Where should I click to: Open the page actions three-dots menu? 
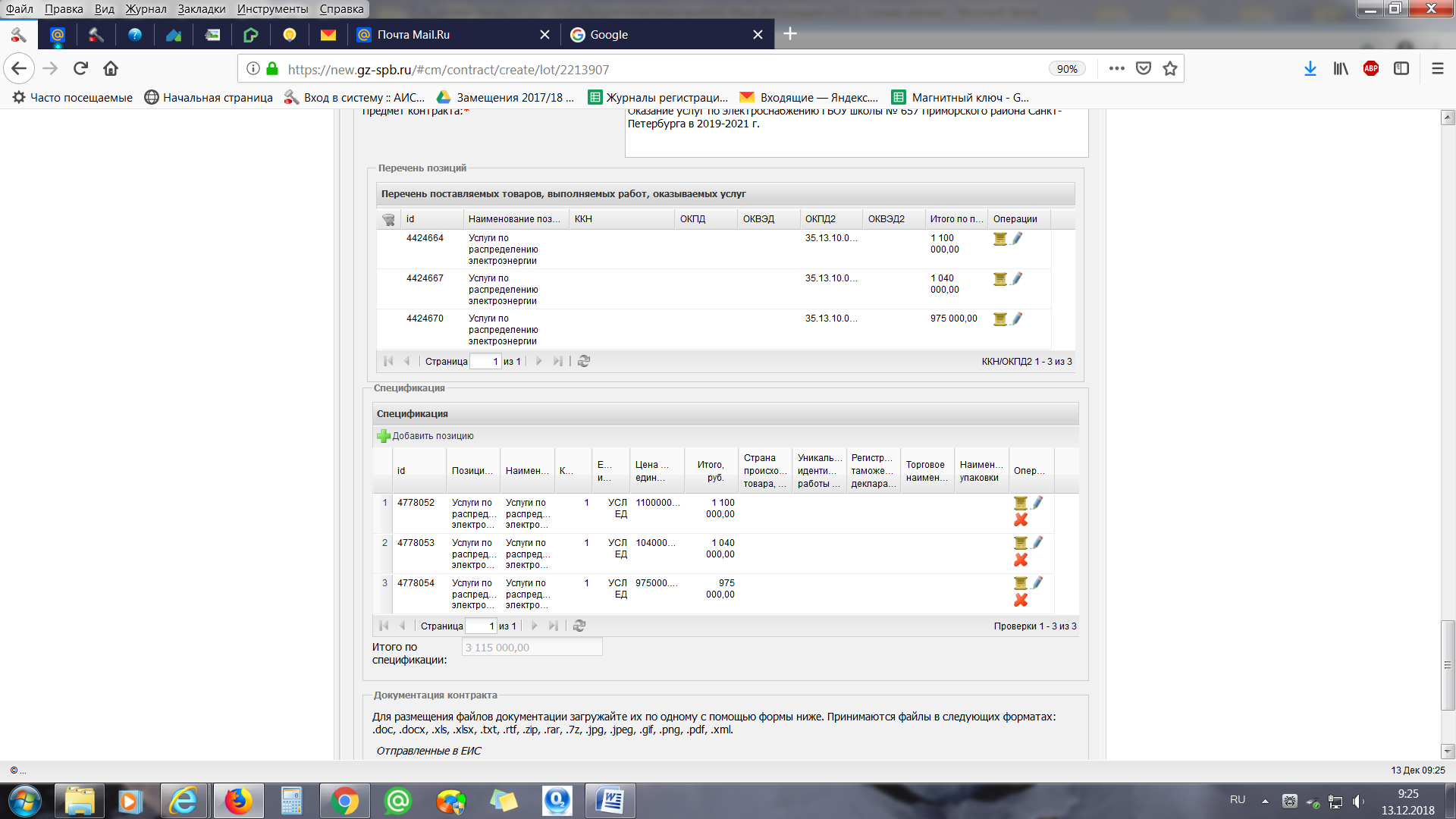point(1116,69)
